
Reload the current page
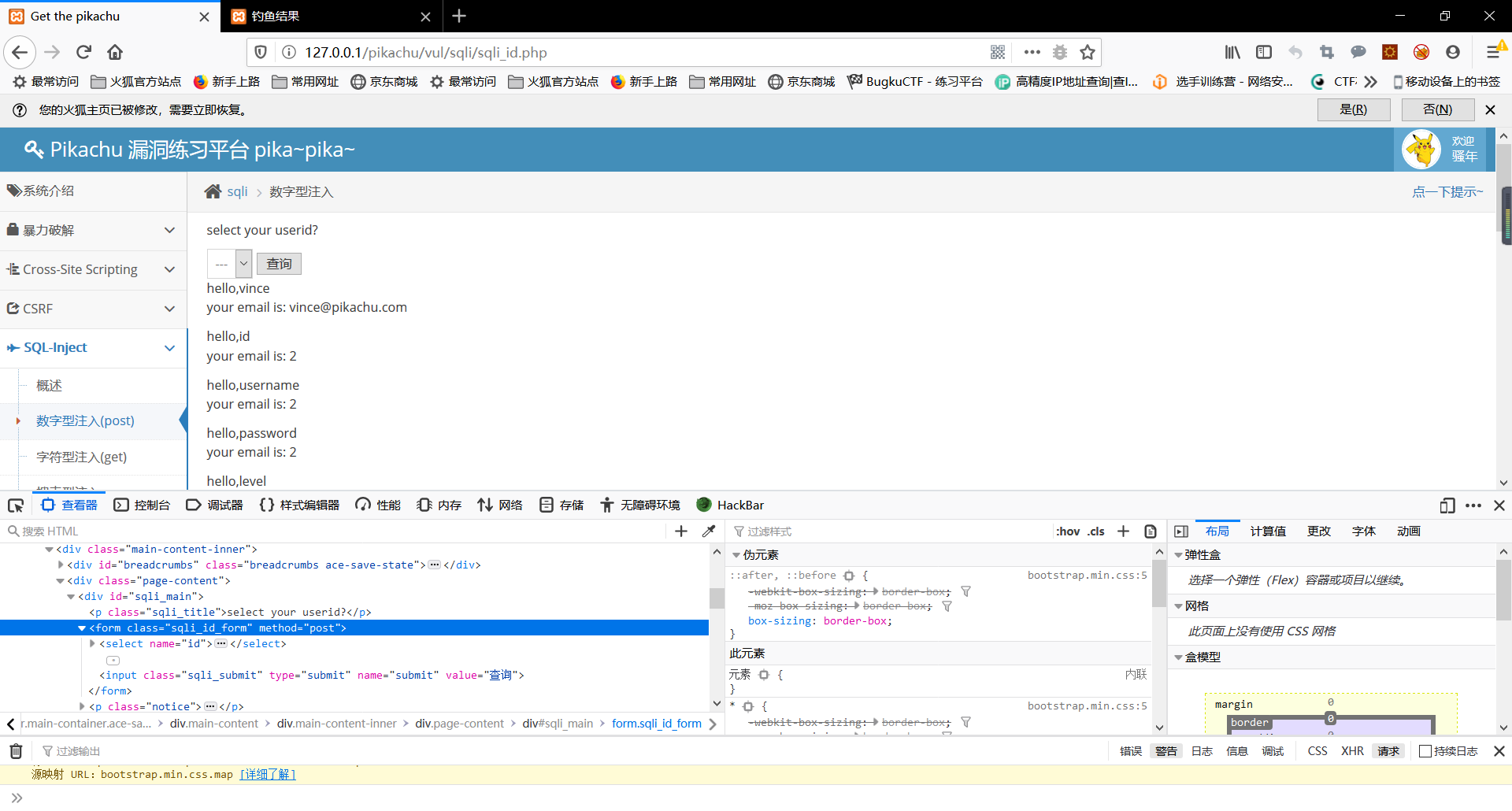point(83,53)
